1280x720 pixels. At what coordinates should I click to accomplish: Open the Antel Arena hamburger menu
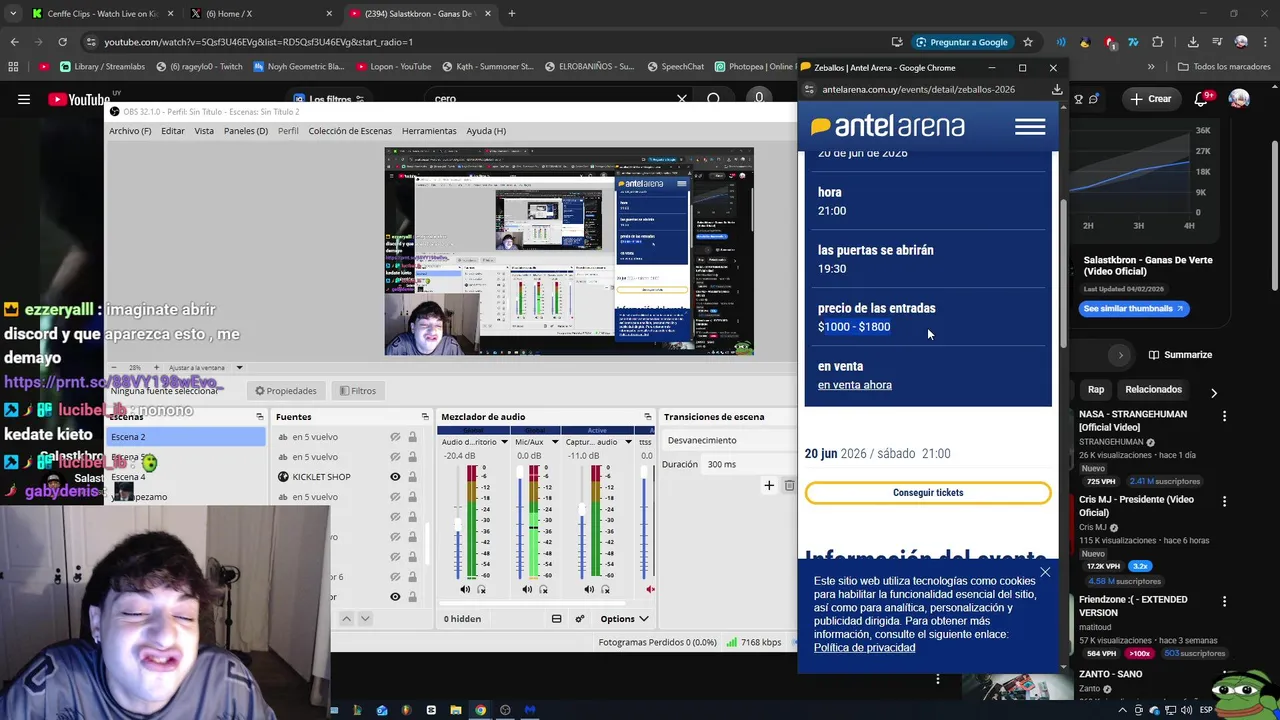[1030, 127]
